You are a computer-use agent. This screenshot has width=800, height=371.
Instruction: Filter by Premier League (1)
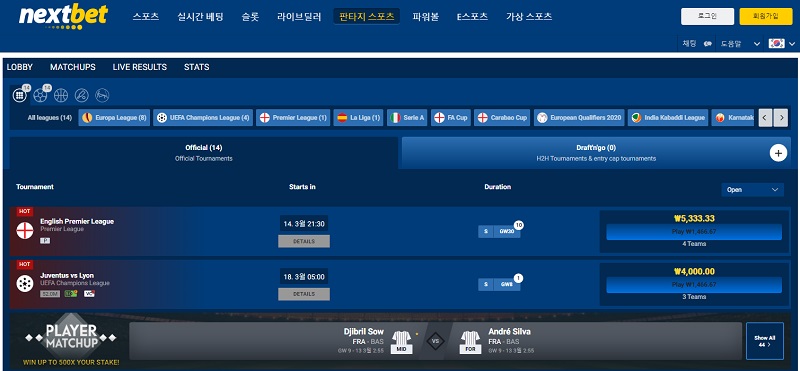pyautogui.click(x=293, y=118)
